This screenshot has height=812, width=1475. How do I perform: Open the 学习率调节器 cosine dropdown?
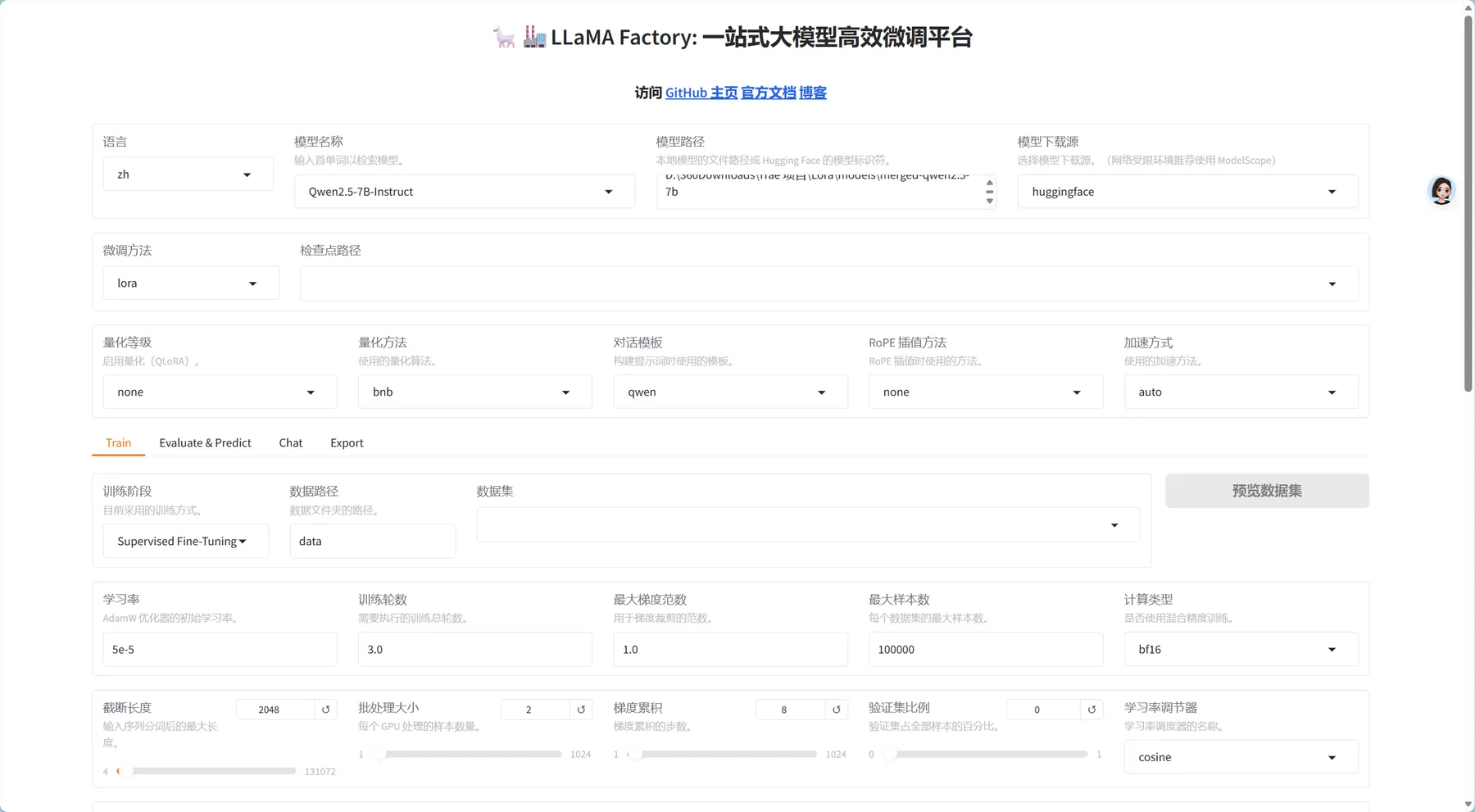(x=1241, y=757)
